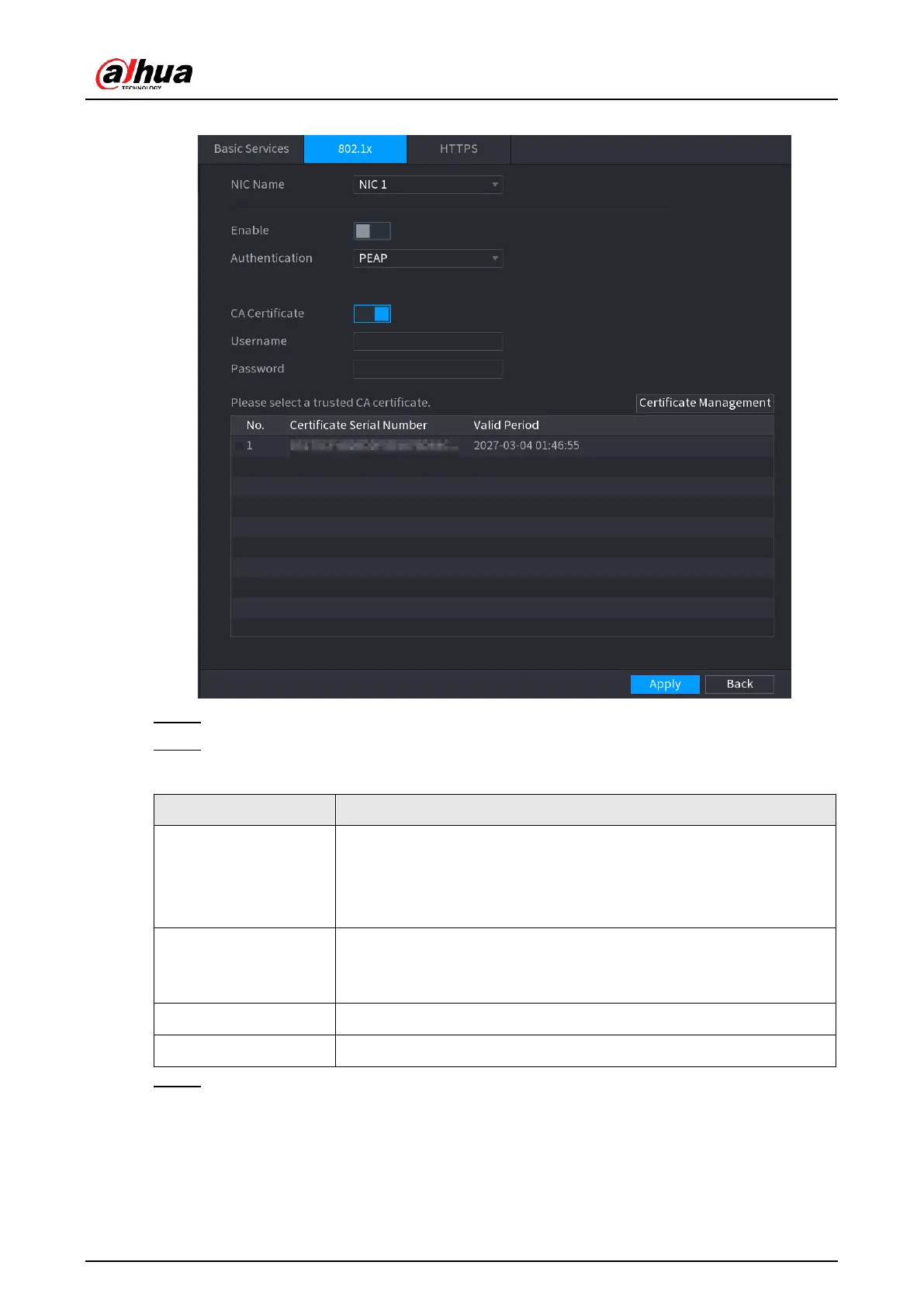Click the No. column header

[x=255, y=425]
